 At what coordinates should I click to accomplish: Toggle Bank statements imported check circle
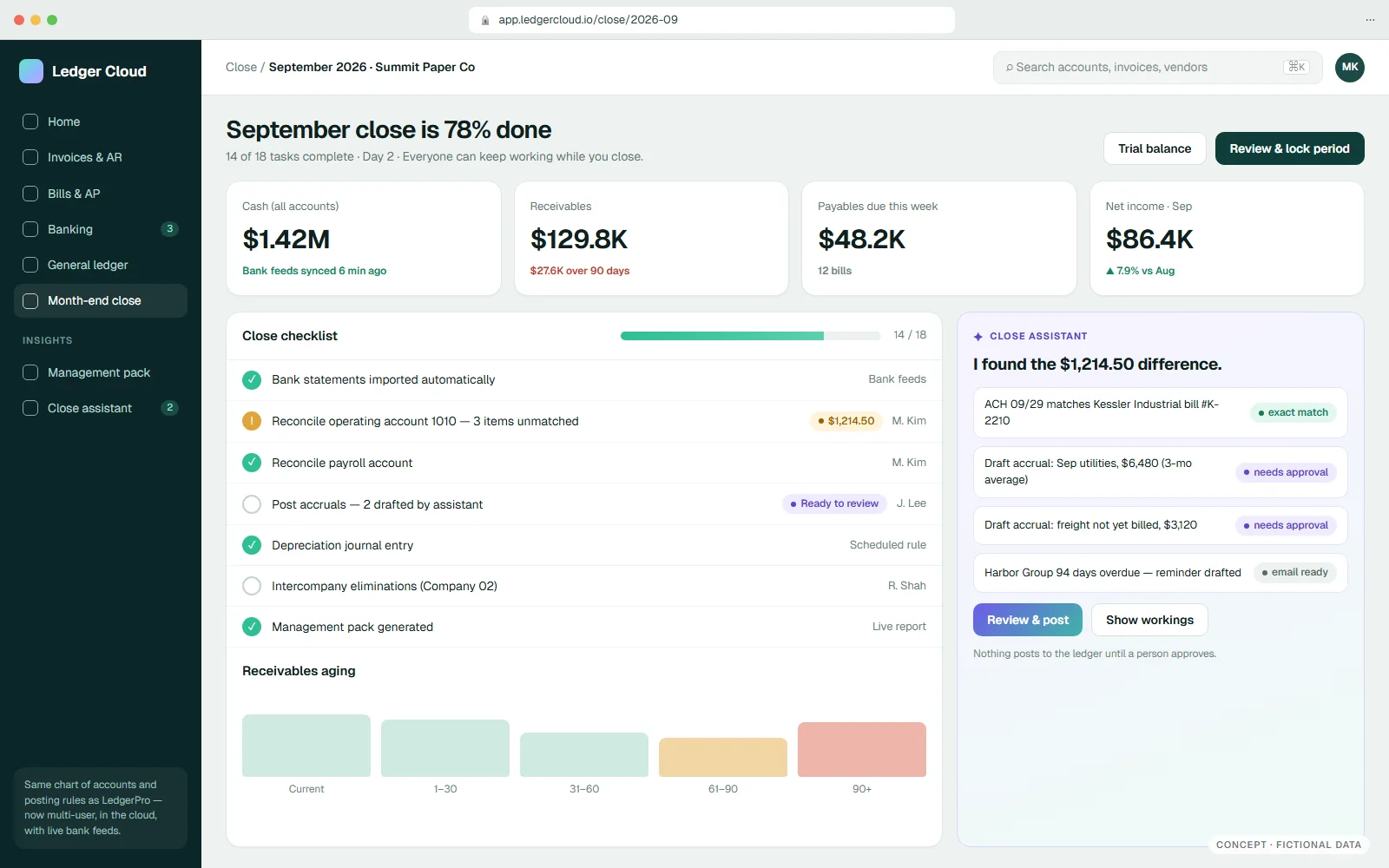252,380
